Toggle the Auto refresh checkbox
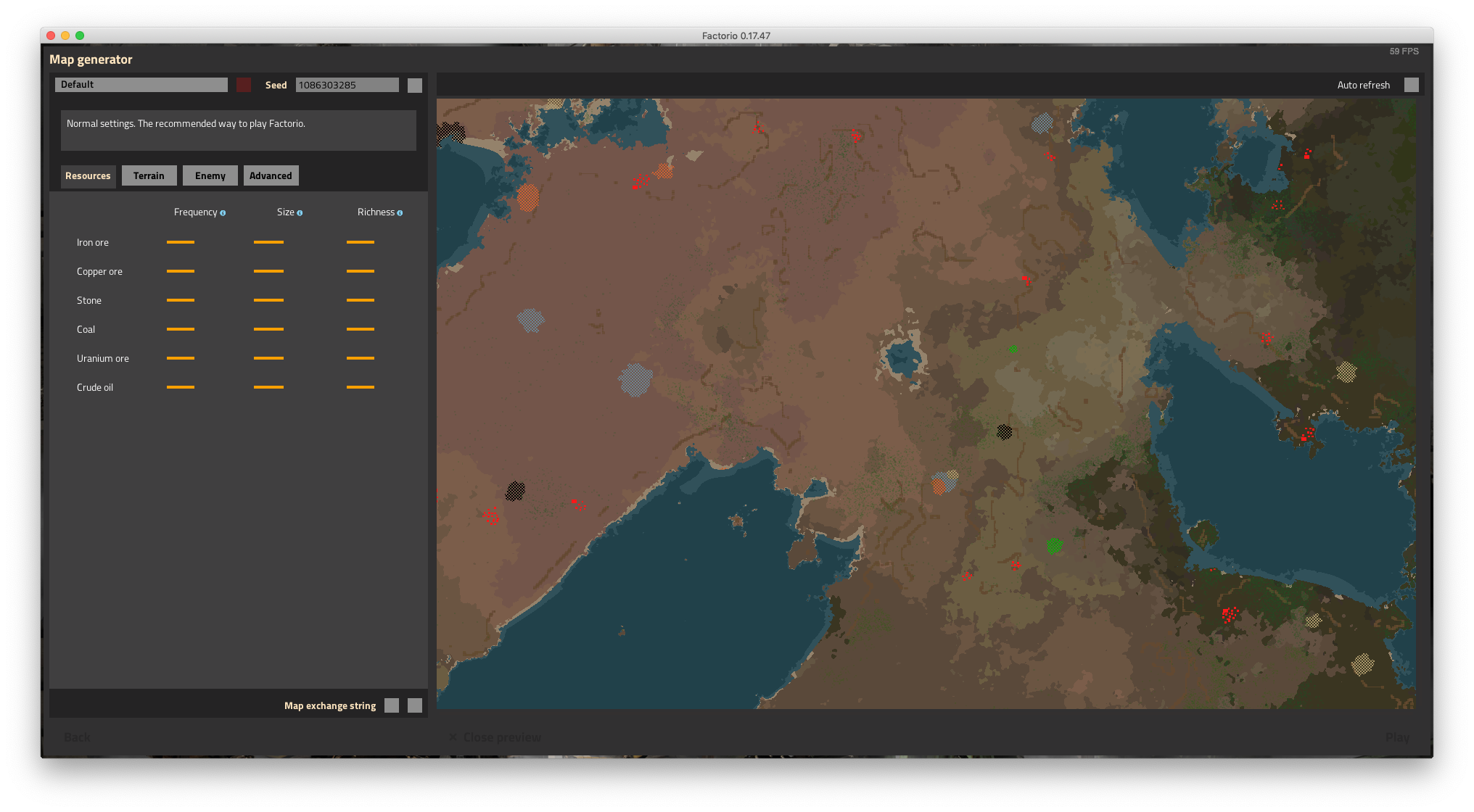Image resolution: width=1474 pixels, height=812 pixels. click(x=1412, y=85)
